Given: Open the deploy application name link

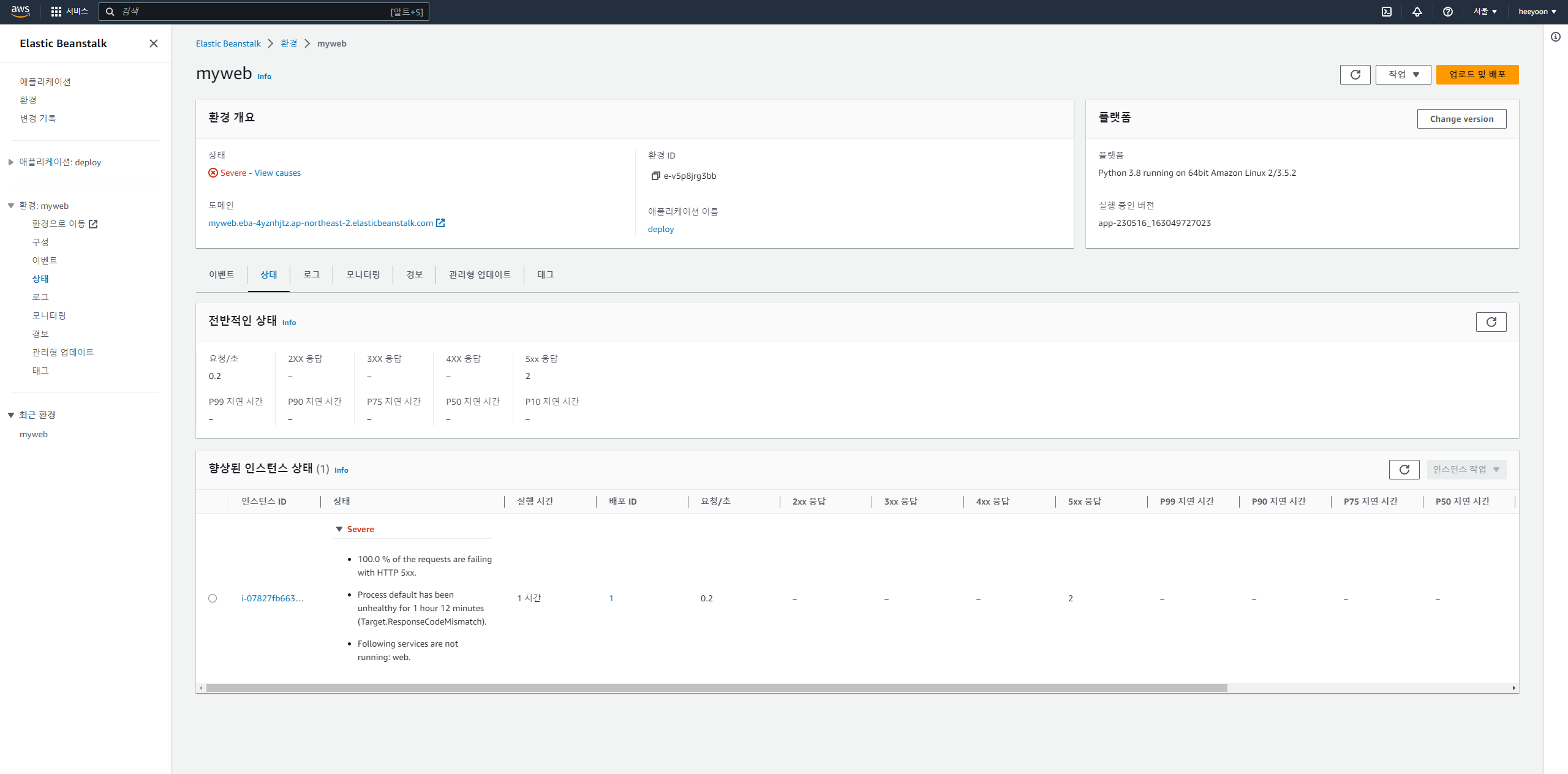Looking at the screenshot, I should click(x=661, y=230).
